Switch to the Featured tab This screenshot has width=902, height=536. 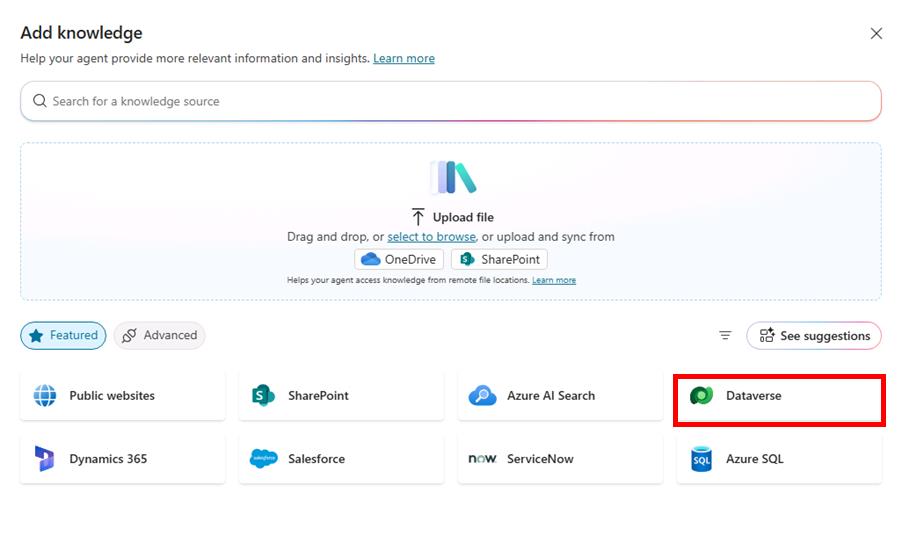(x=63, y=336)
